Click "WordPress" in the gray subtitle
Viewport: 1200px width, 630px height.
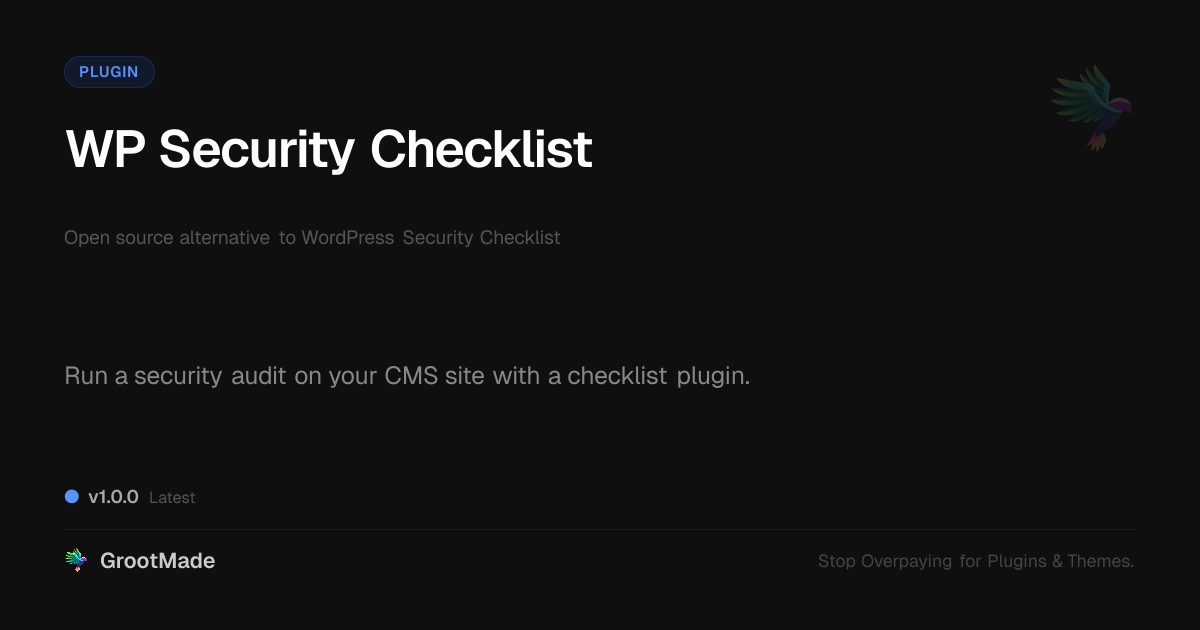tap(347, 238)
